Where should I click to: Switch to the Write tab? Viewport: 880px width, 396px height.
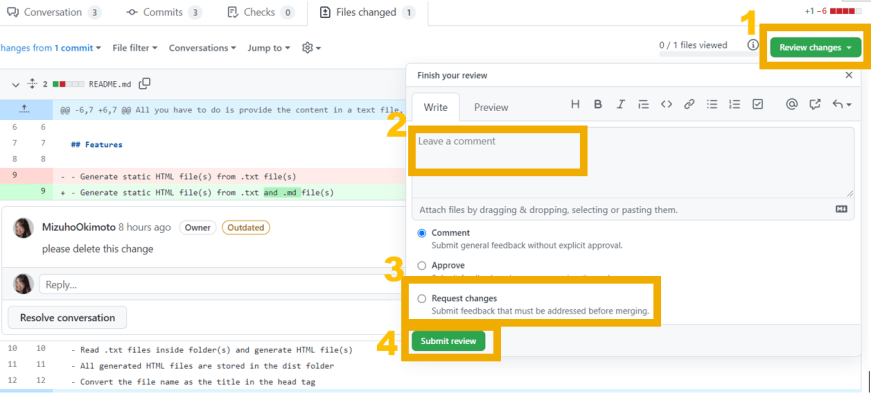[x=436, y=107]
